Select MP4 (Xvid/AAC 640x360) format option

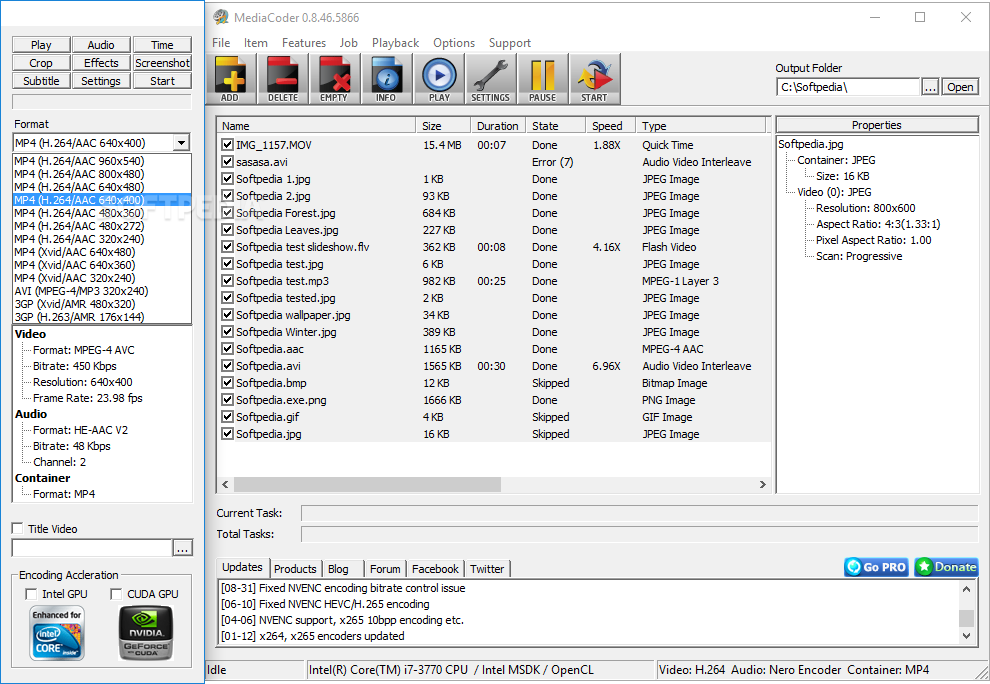point(102,265)
